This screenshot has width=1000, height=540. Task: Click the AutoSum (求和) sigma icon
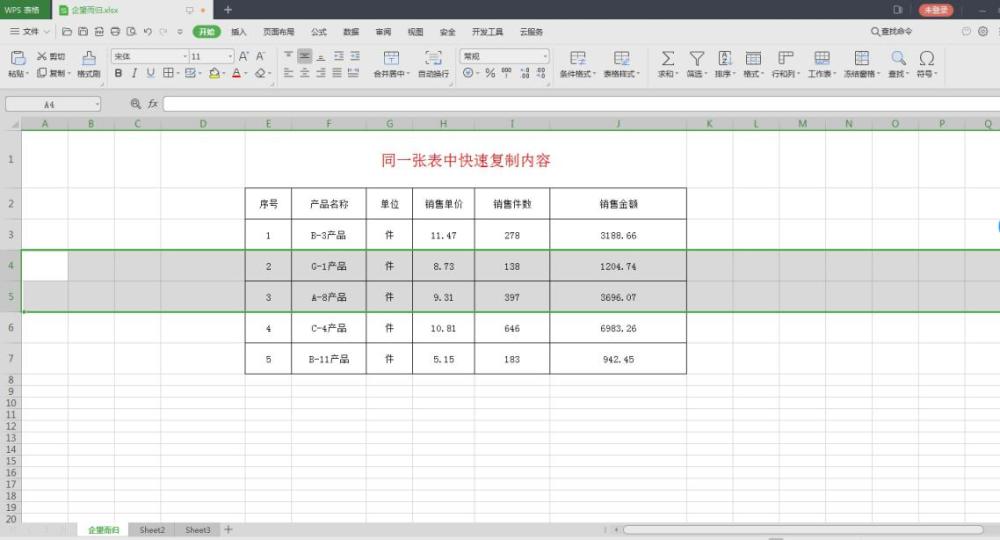coord(667,58)
